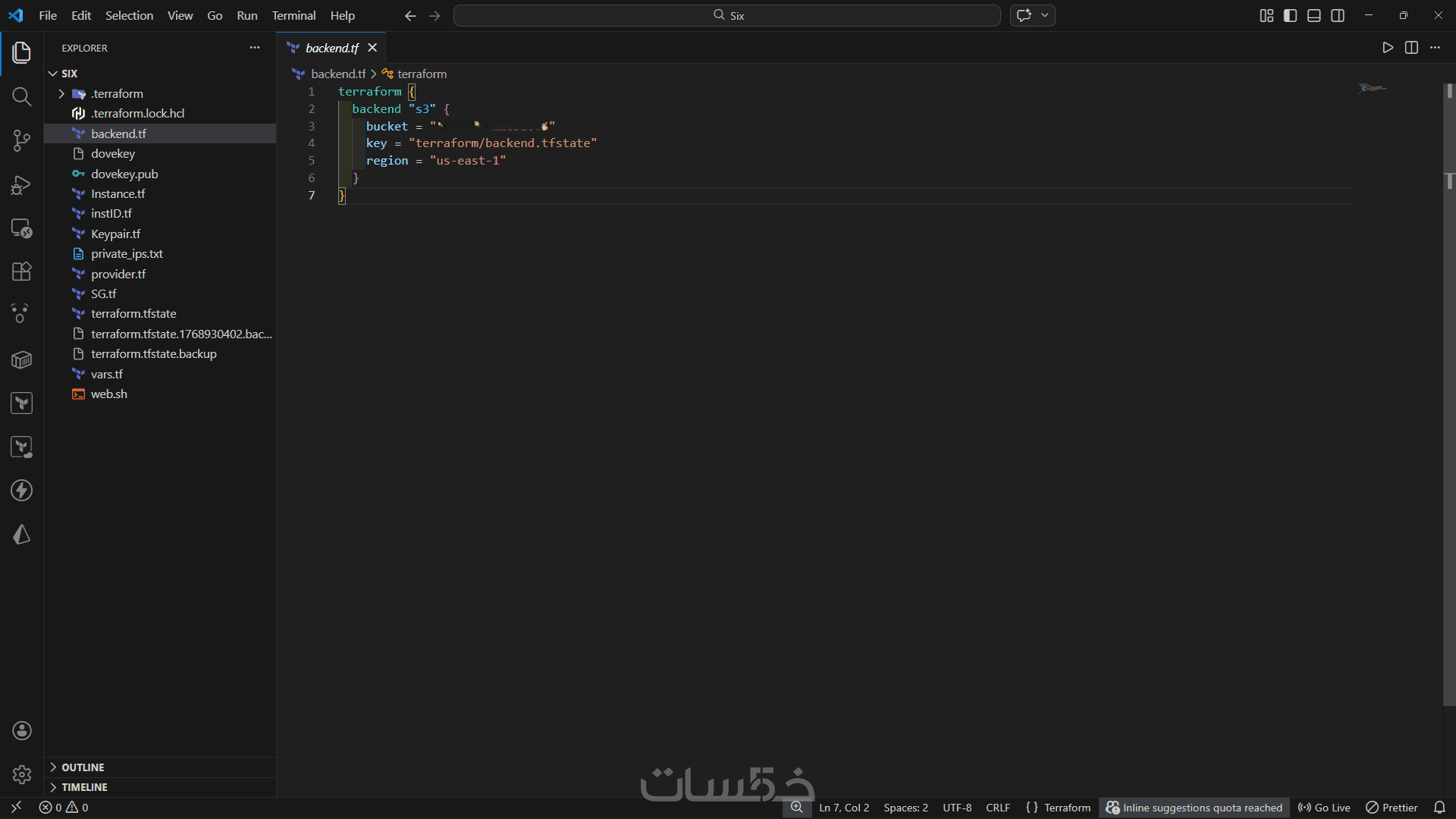Open the Manage settings gear
This screenshot has height=819, width=1456.
click(21, 774)
